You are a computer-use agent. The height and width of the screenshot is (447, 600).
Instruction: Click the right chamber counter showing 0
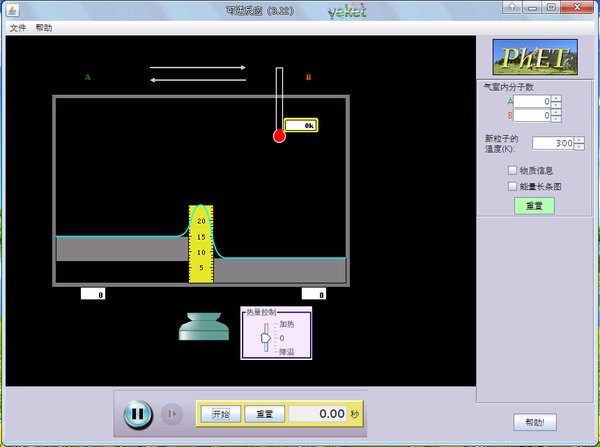tap(314, 294)
